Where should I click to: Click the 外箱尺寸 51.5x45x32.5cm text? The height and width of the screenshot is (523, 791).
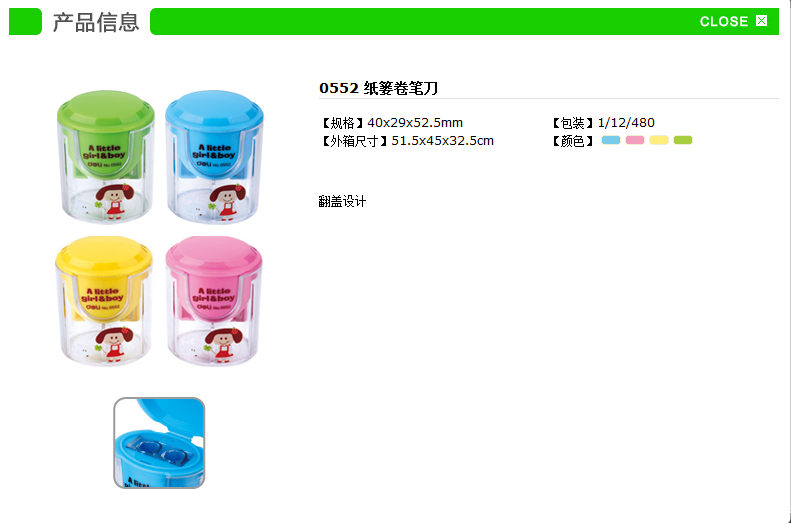click(407, 141)
